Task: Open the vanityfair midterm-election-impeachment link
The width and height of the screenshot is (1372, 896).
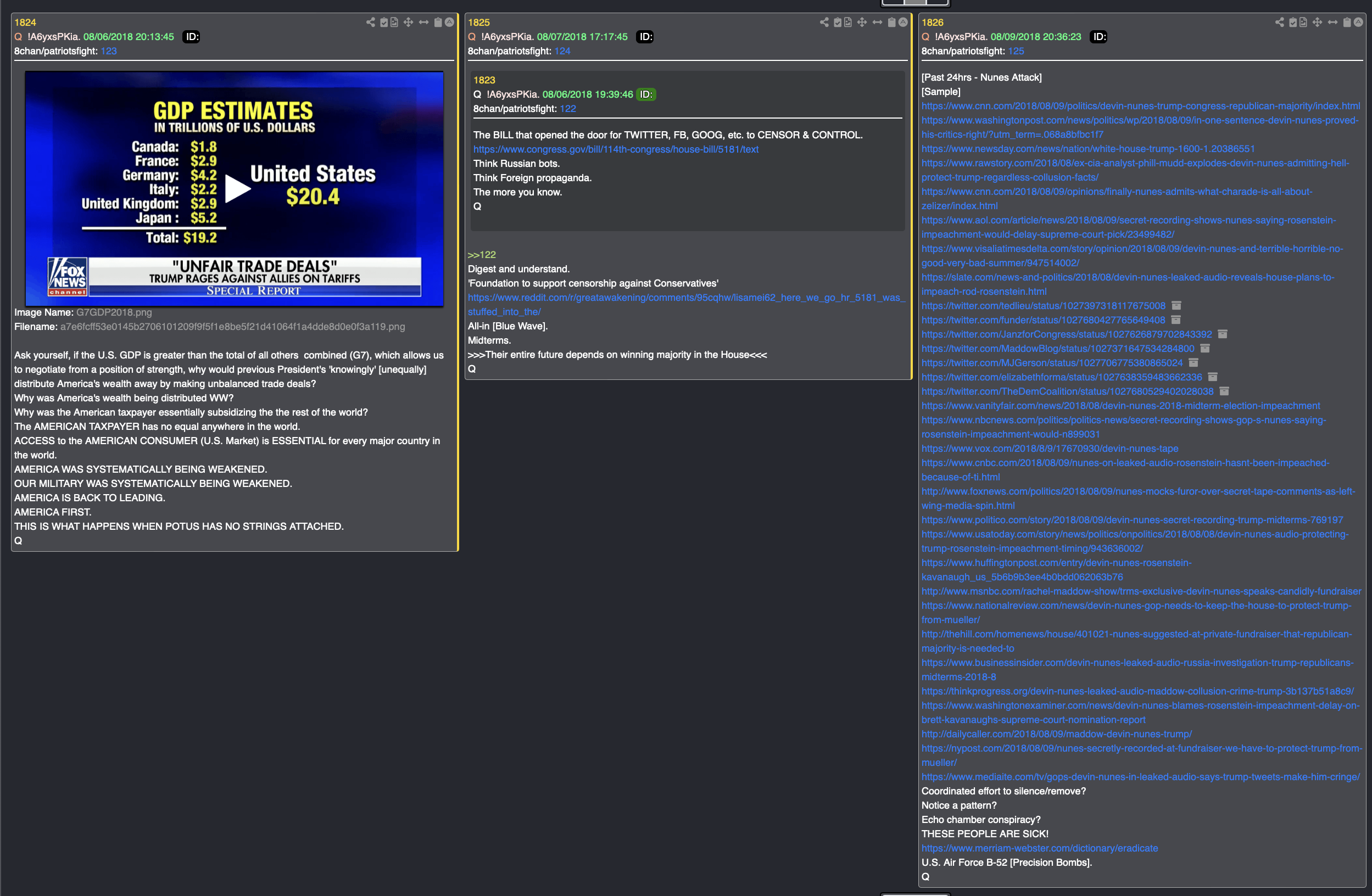Action: click(x=1120, y=406)
